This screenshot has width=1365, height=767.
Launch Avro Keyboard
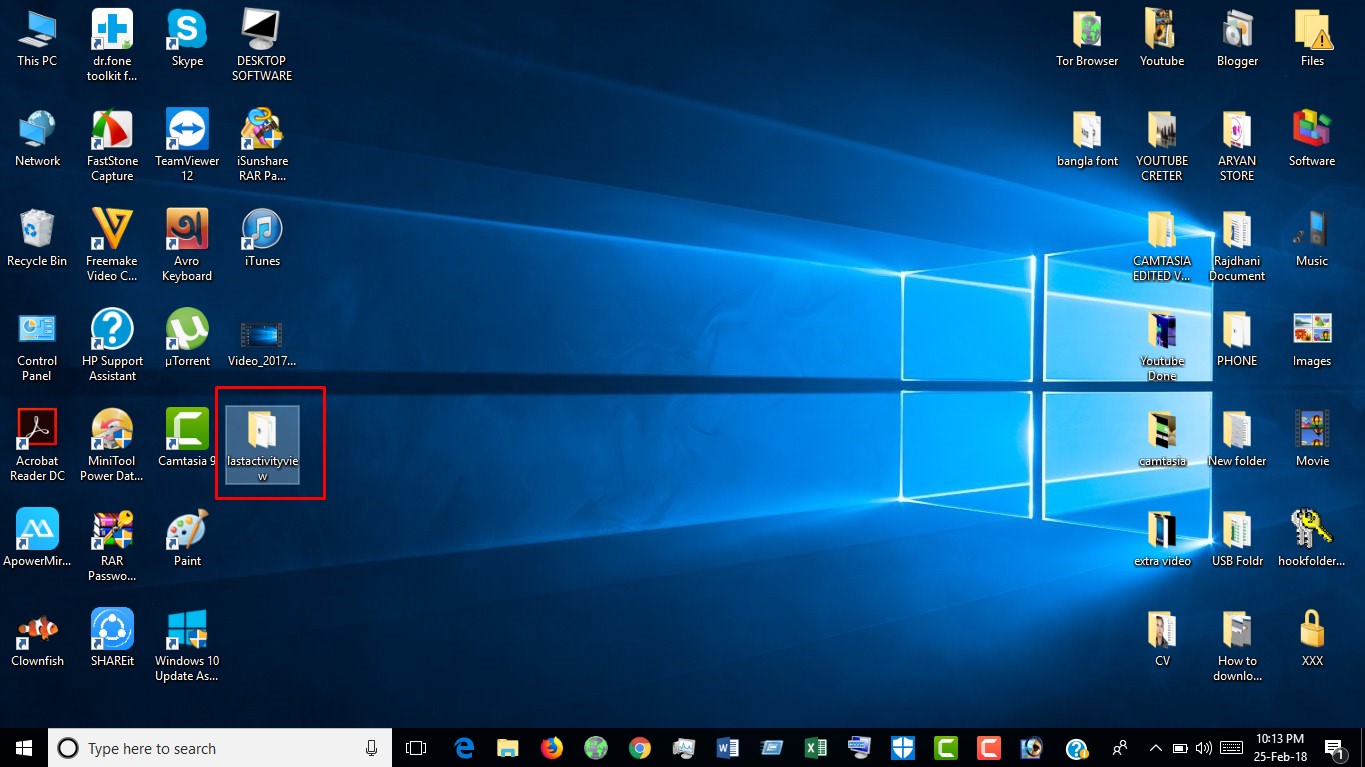pos(186,230)
